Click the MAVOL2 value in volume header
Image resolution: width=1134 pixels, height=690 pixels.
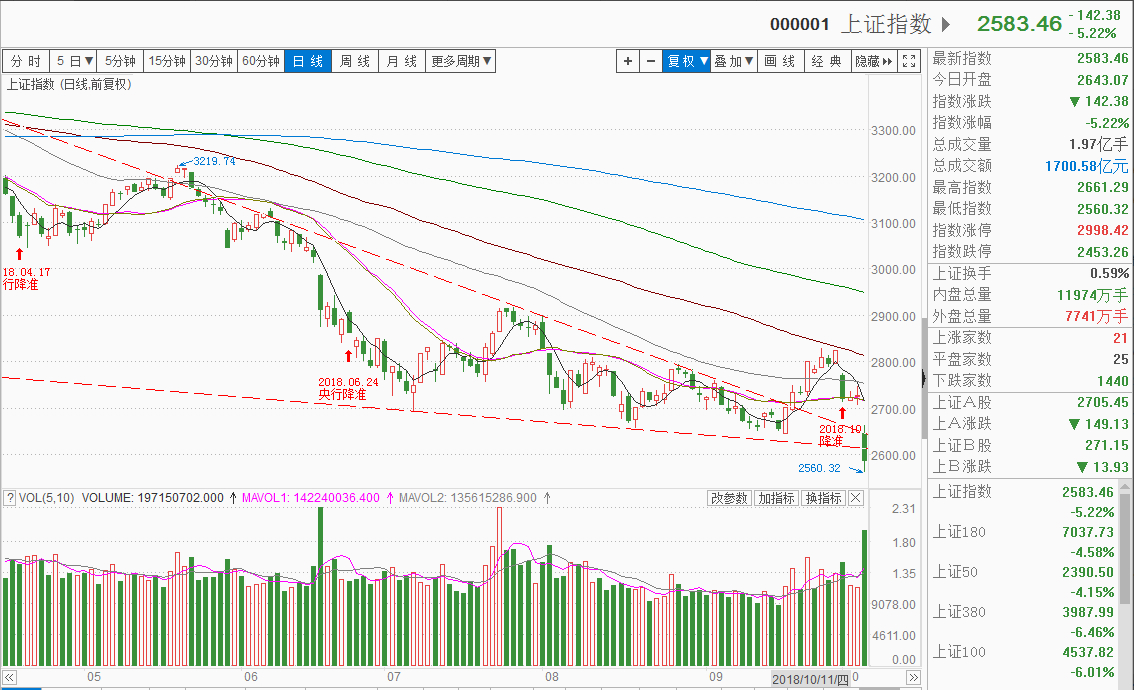tap(492, 498)
